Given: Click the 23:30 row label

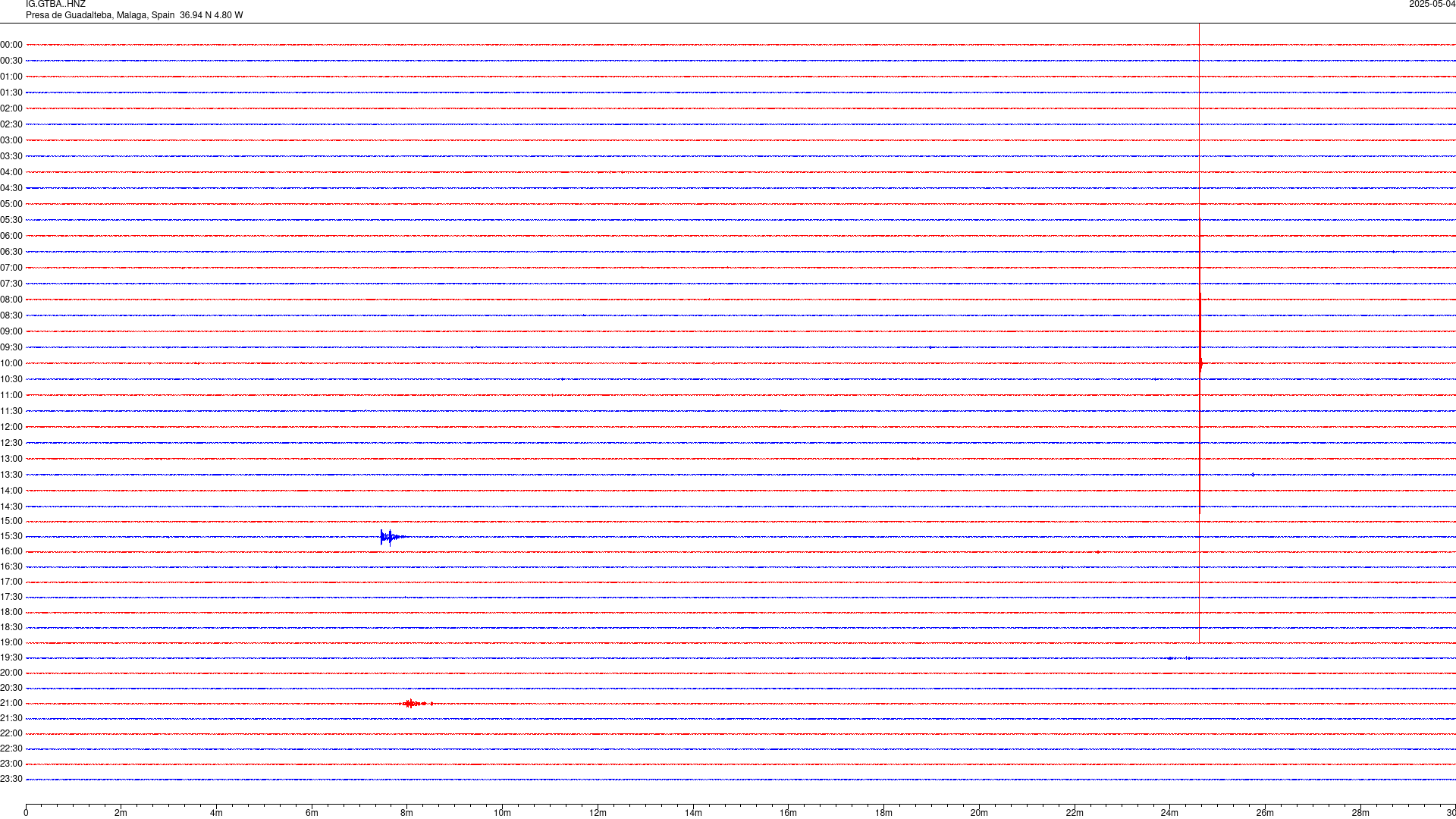Looking at the screenshot, I should [11, 779].
